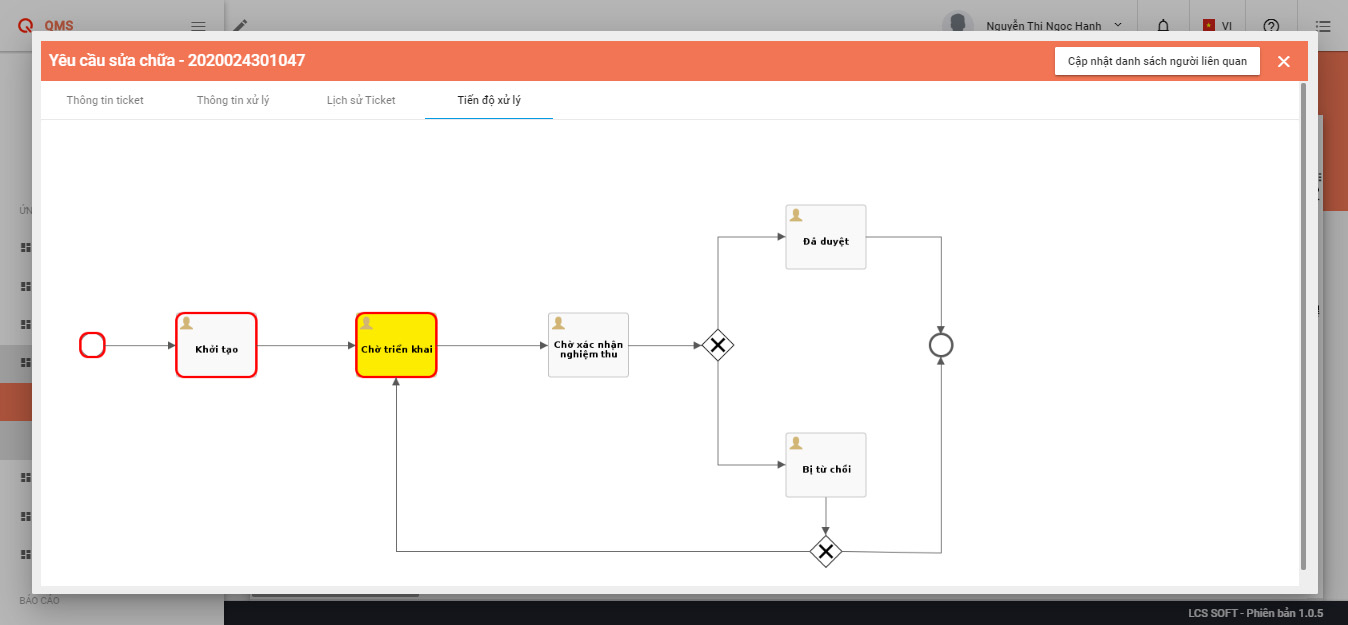Screen dimensions: 1348x625
Task: Switch to Thông tin xử lý tab
Action: 233,100
